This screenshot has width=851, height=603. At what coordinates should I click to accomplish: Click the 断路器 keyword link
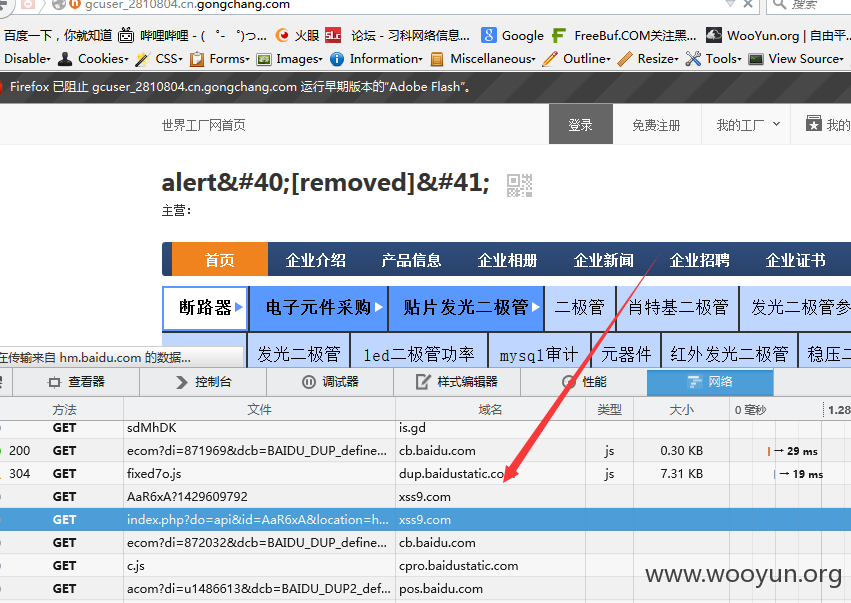(x=206, y=308)
